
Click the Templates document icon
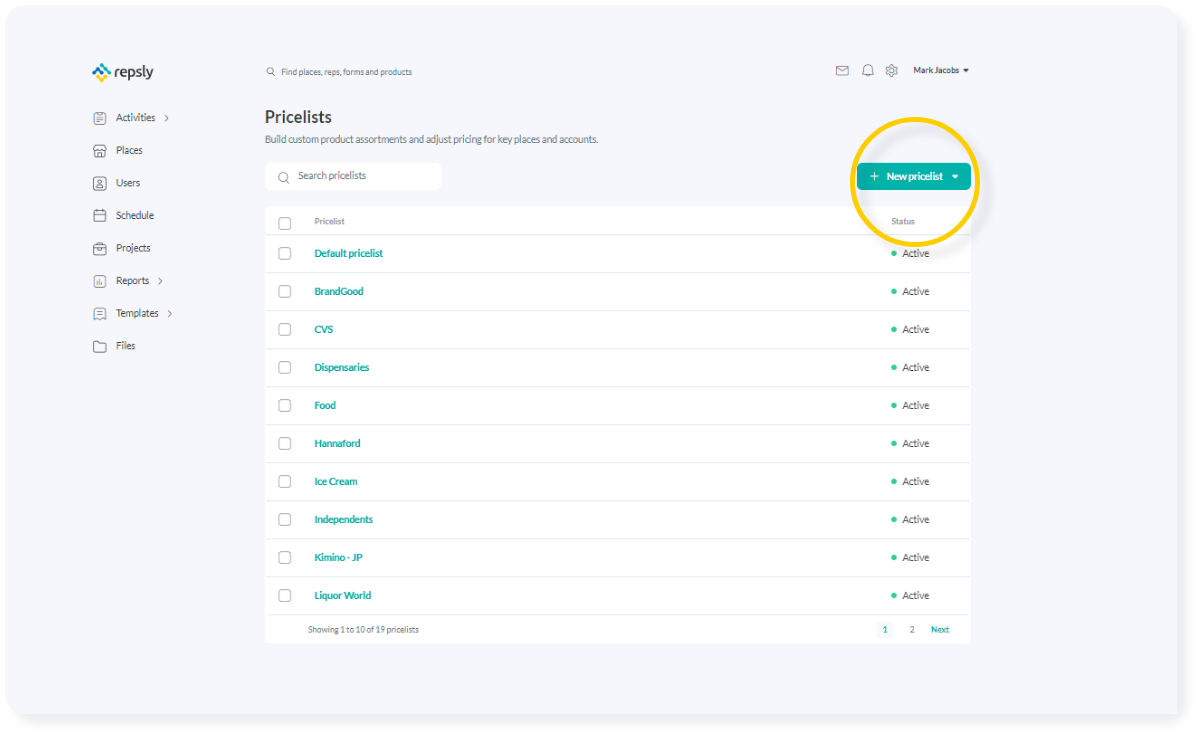pyautogui.click(x=99, y=314)
